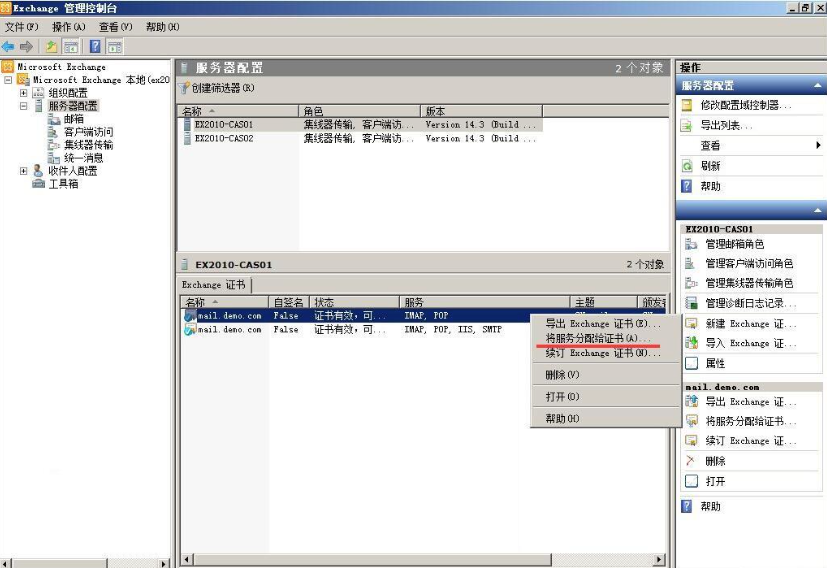
Task: Open the 操作(A) menu
Action: coord(69,26)
